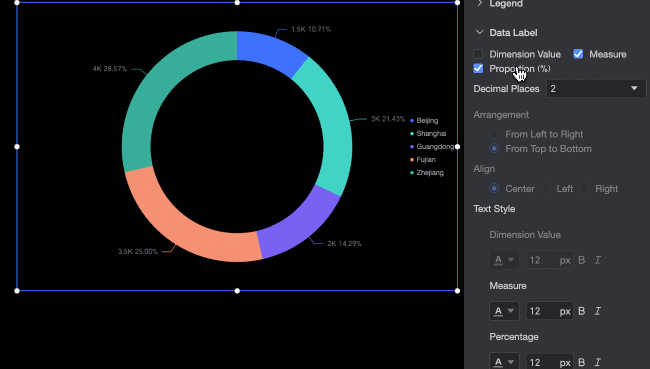Choose Left alignment radio
The image size is (650, 369).
tap(546, 189)
